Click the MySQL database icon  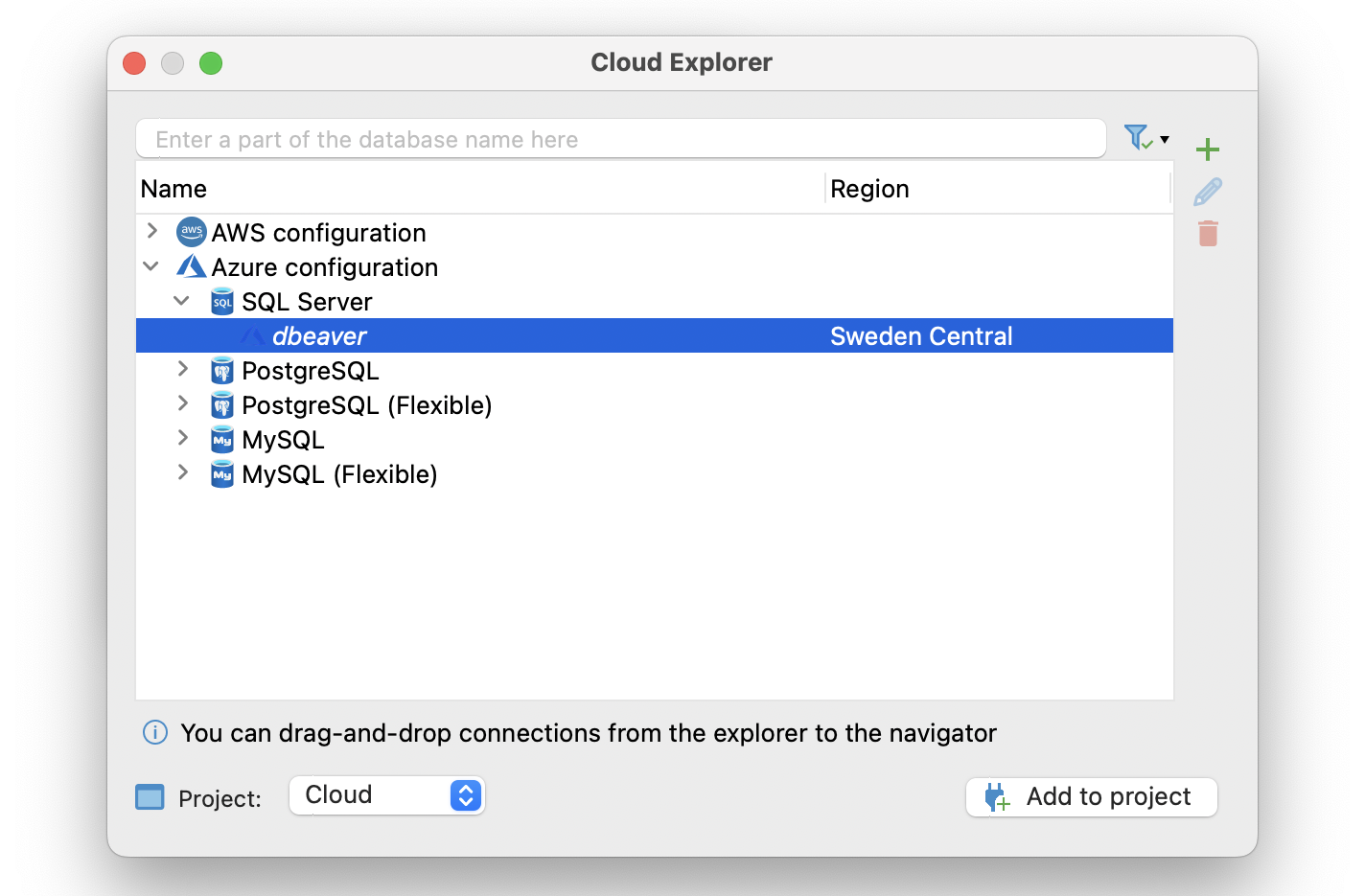221,438
